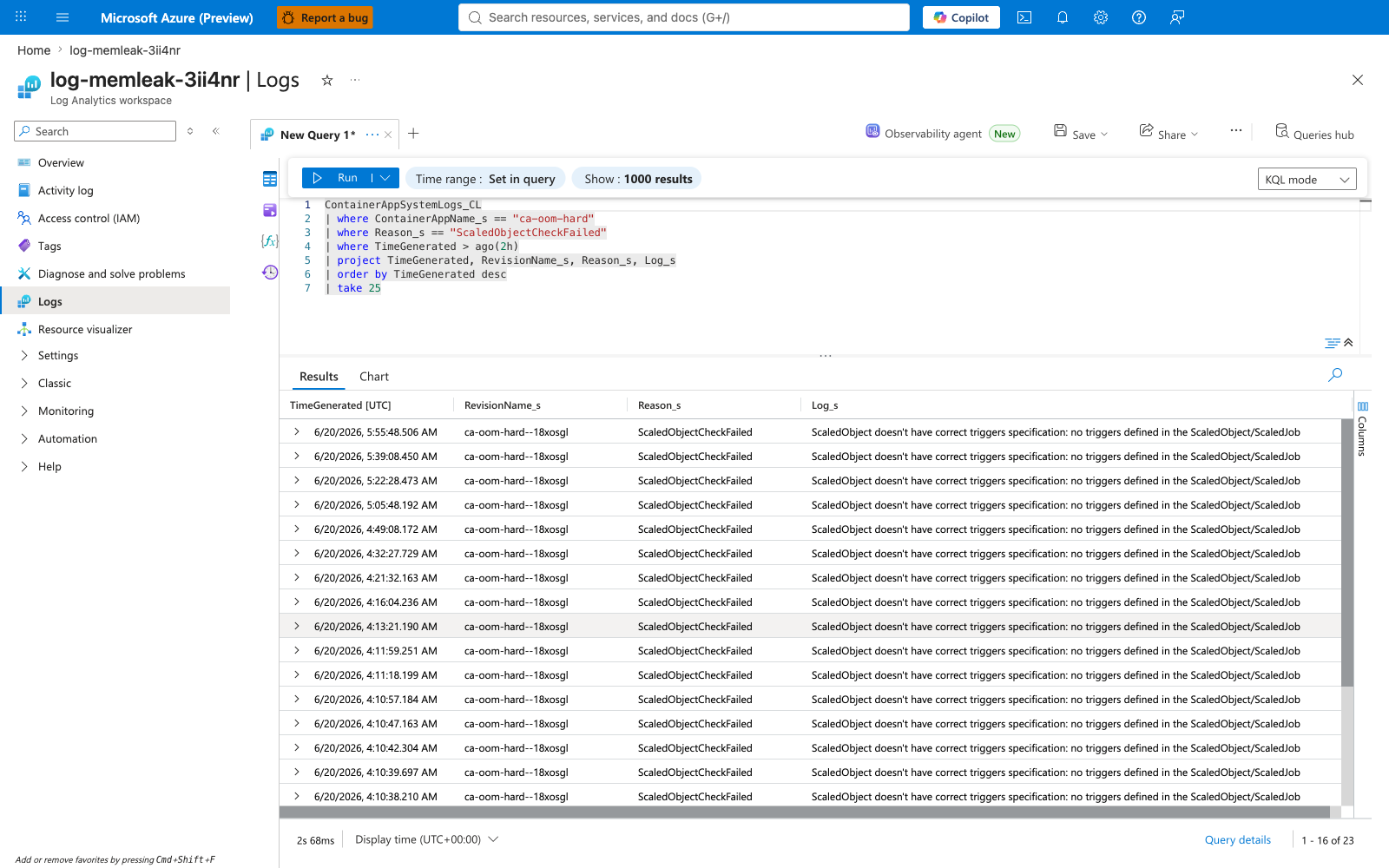Viewport: 1389px width, 868px height.
Task: Add a new query tab
Action: (413, 134)
